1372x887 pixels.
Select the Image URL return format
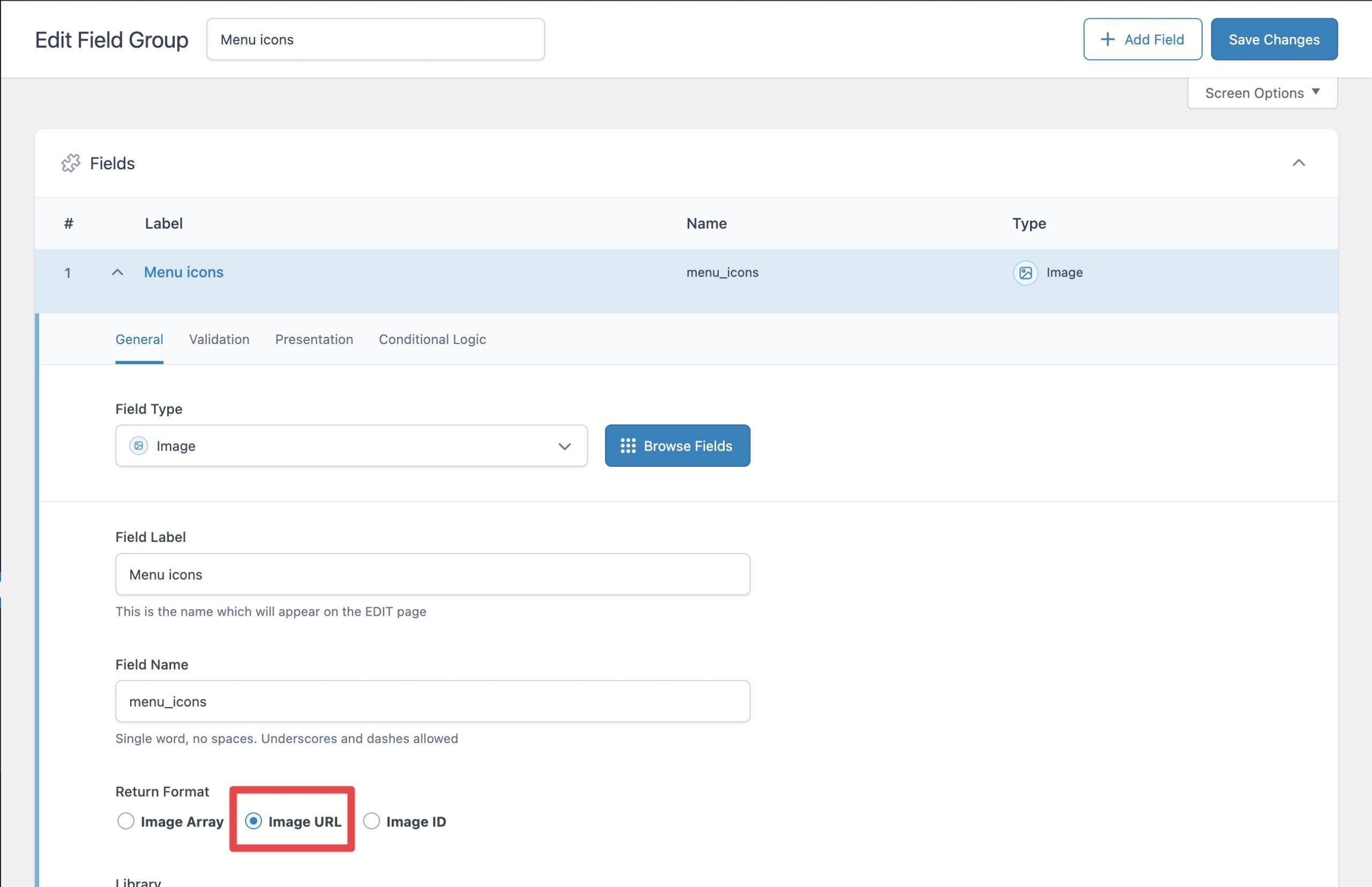pyautogui.click(x=253, y=821)
